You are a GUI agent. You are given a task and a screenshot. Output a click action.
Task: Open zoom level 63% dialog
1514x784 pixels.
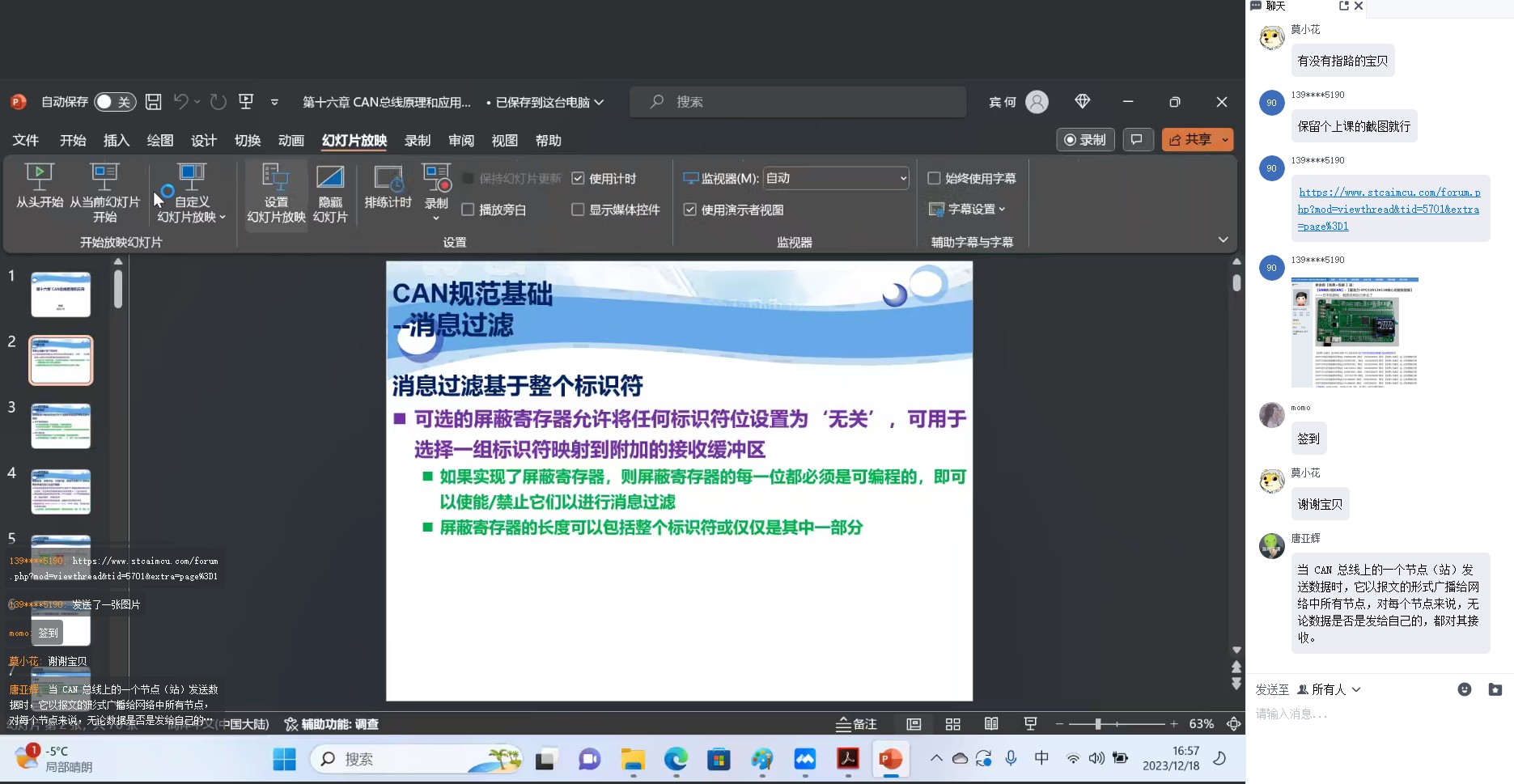click(x=1202, y=724)
